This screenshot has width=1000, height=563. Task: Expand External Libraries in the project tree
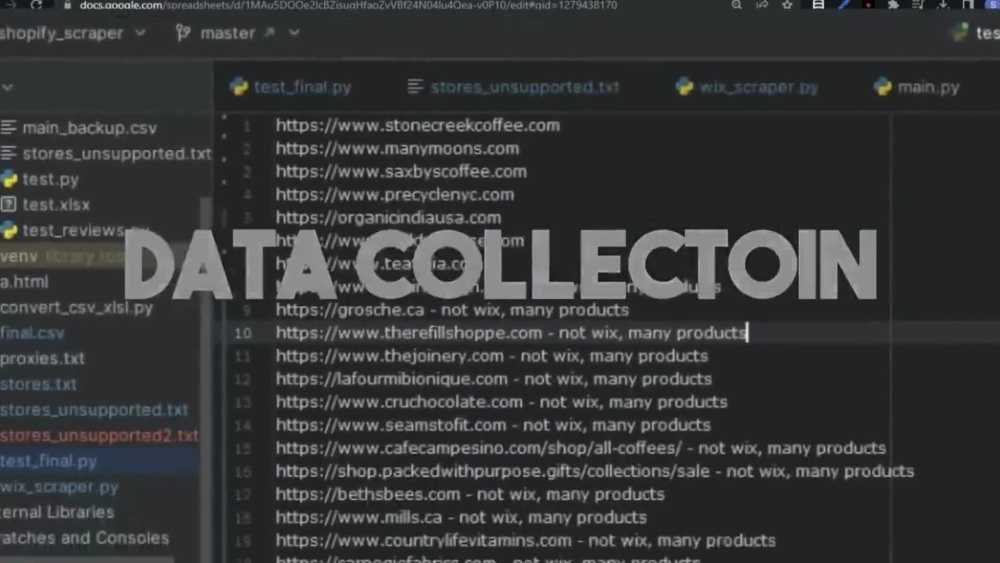click(57, 513)
